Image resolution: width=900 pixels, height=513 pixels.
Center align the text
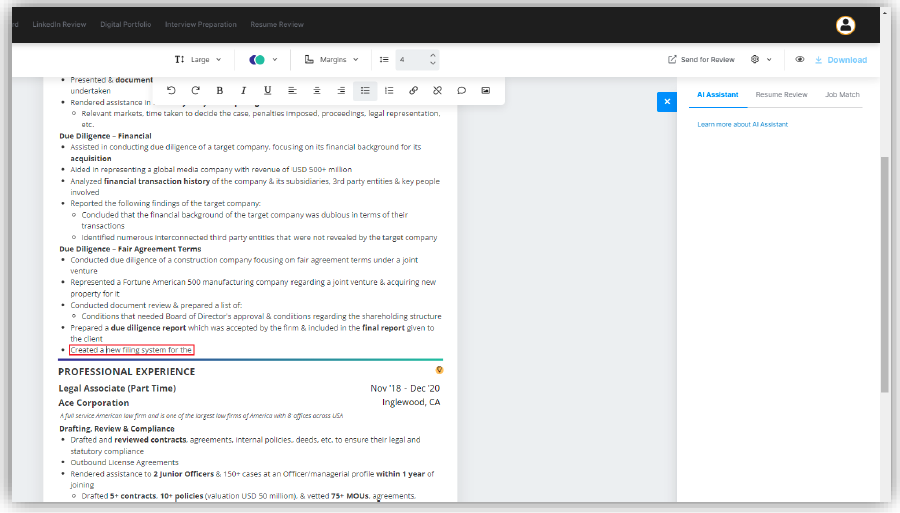pos(317,90)
